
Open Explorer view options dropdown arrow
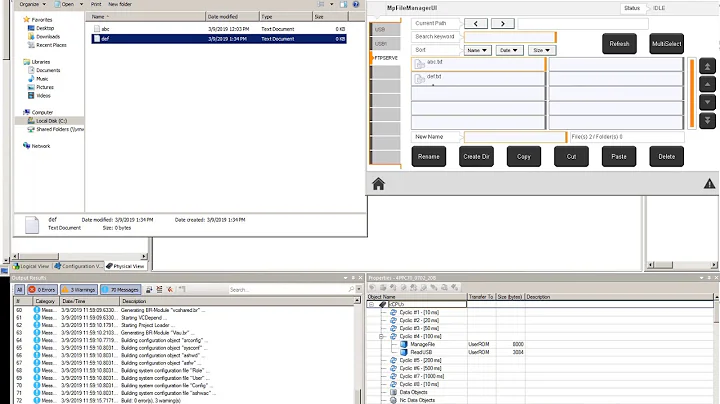coord(332,4)
